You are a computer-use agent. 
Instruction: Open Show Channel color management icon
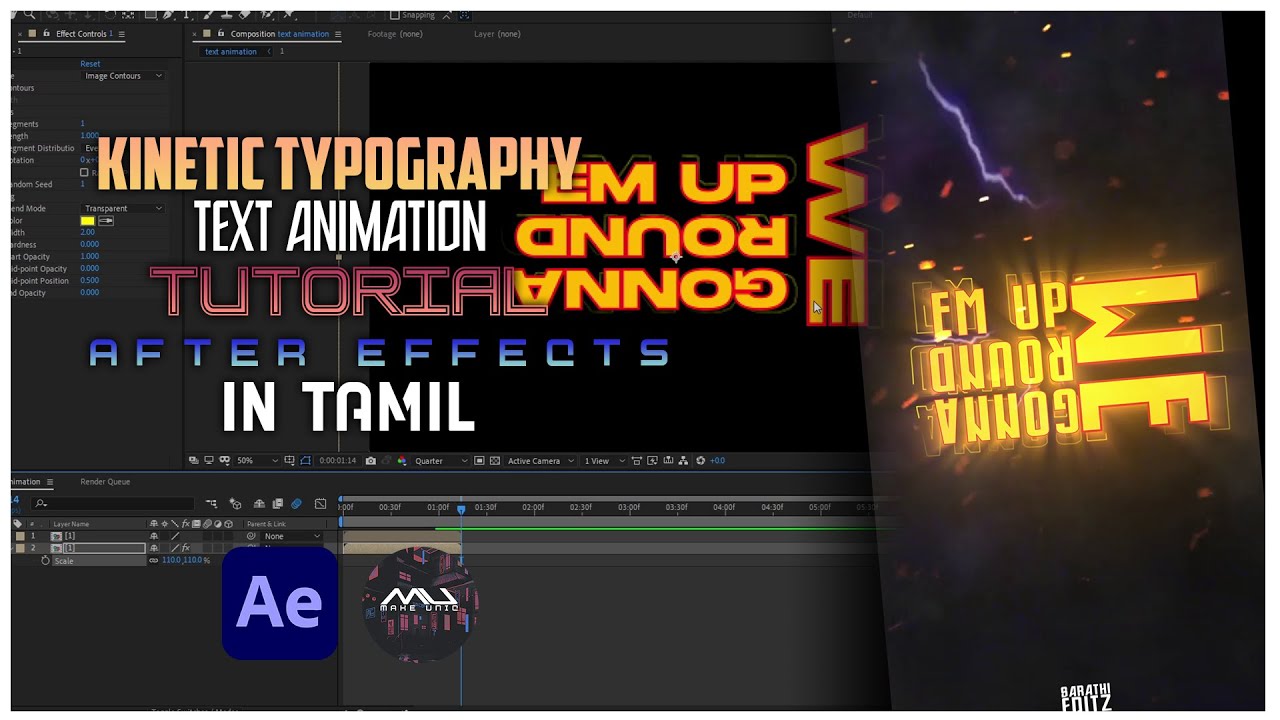(x=402, y=460)
